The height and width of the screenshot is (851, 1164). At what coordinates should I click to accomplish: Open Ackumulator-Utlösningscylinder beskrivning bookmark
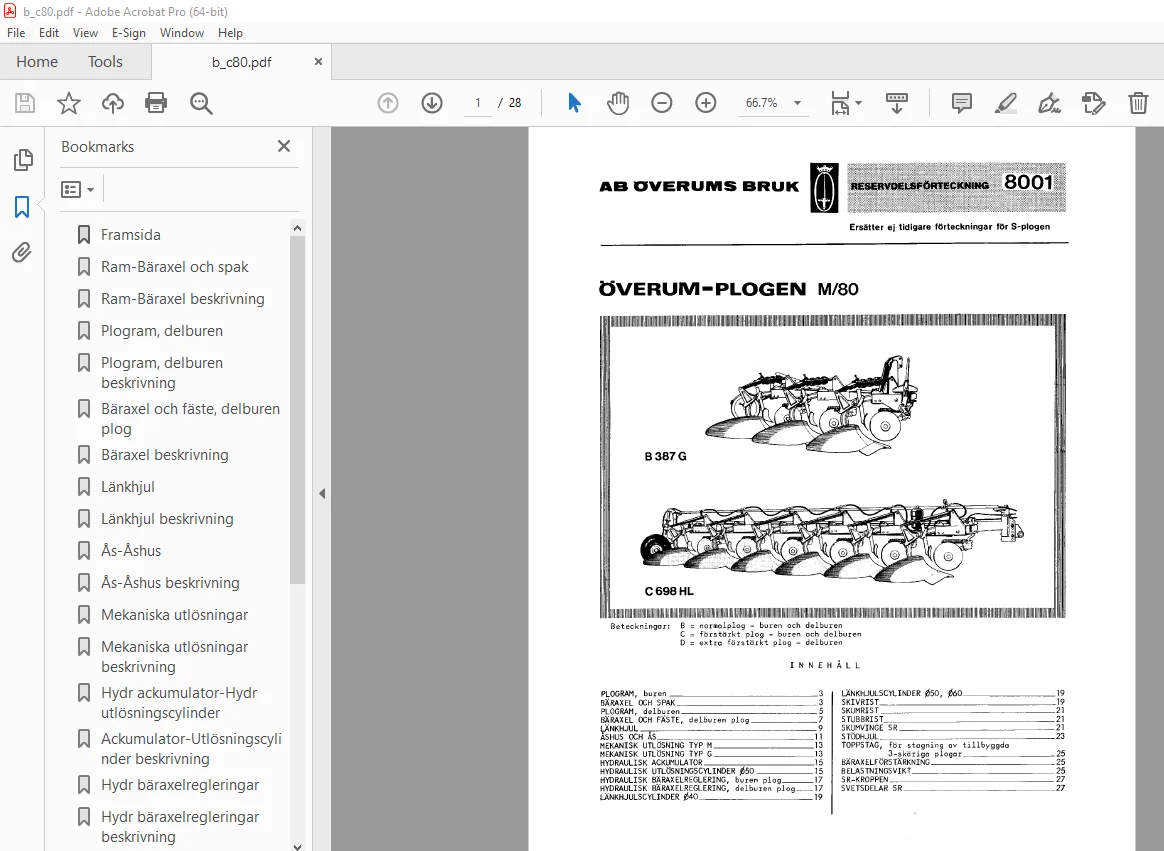(191, 749)
